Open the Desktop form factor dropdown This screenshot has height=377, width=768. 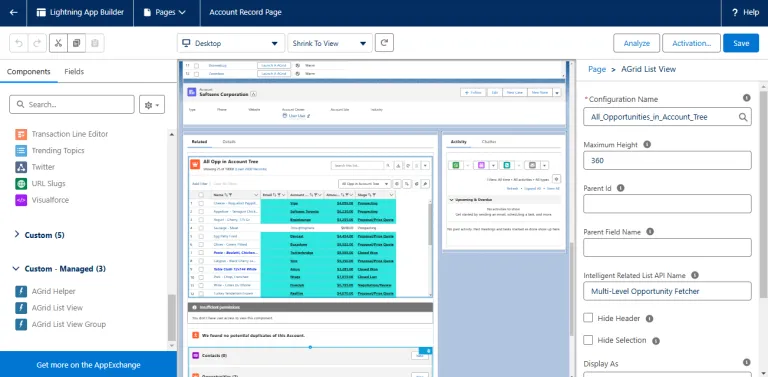click(x=231, y=43)
